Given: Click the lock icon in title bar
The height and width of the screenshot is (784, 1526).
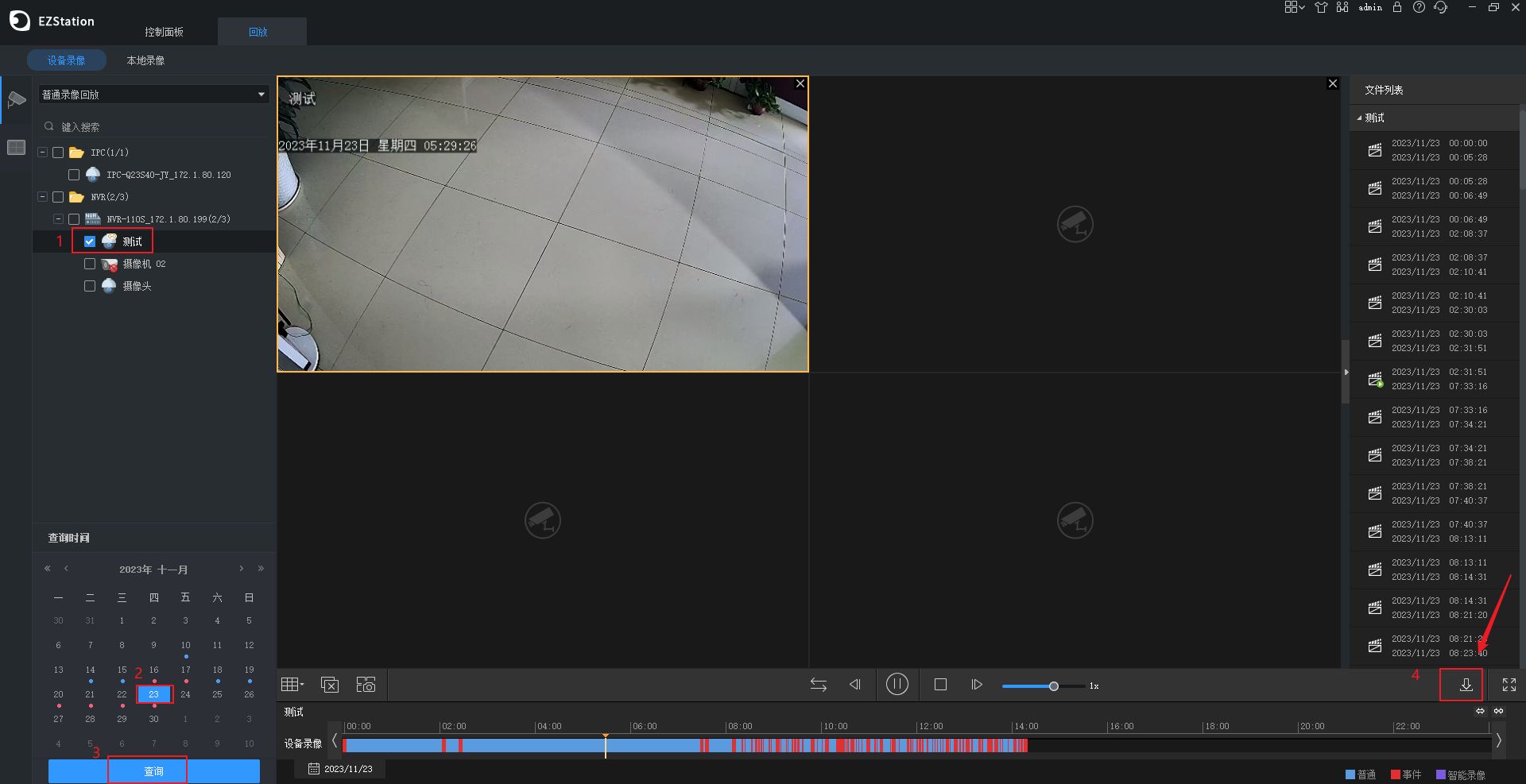Looking at the screenshot, I should 1397,7.
